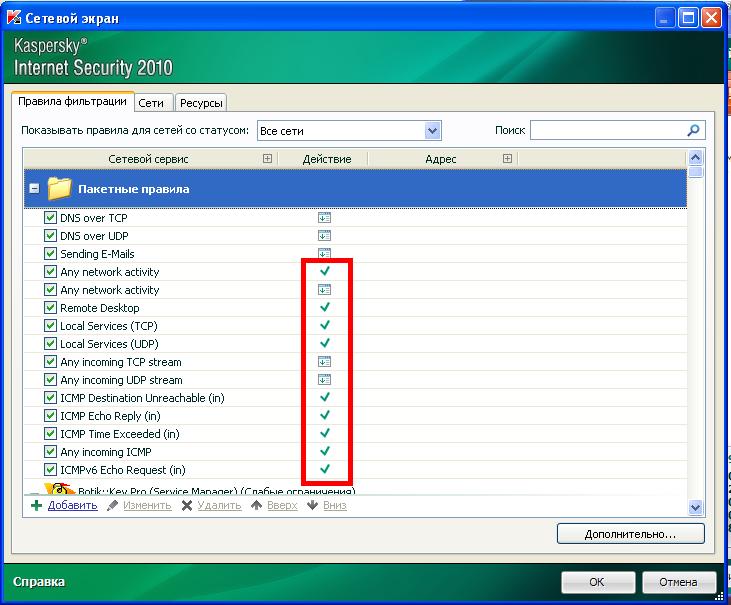This screenshot has height=605, width=731.
Task: Click the up arrow icon beside Вверх
Action: pyautogui.click(x=256, y=505)
